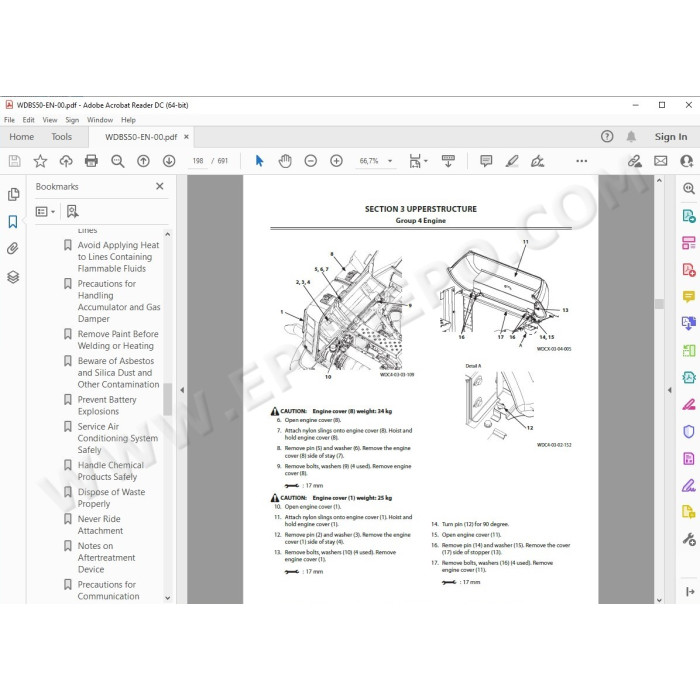This screenshot has width=700, height=700.
Task: Open notifications bell icon
Action: (x=631, y=137)
